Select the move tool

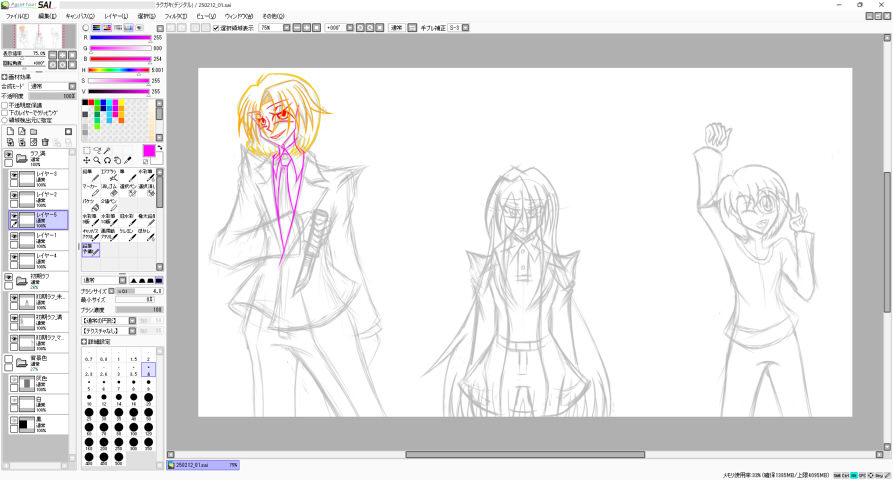coord(87,161)
